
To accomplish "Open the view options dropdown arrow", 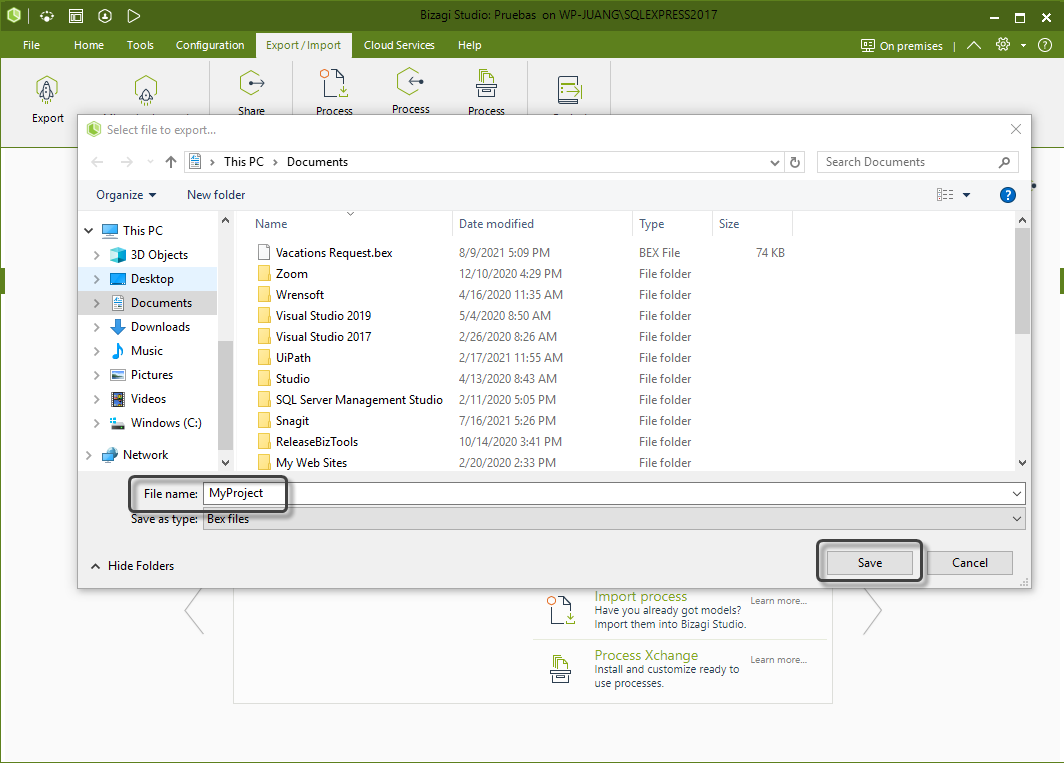I will click(966, 196).
